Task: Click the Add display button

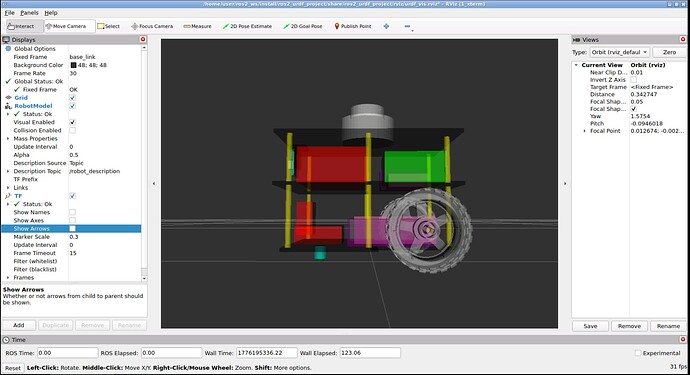Action: [19, 325]
